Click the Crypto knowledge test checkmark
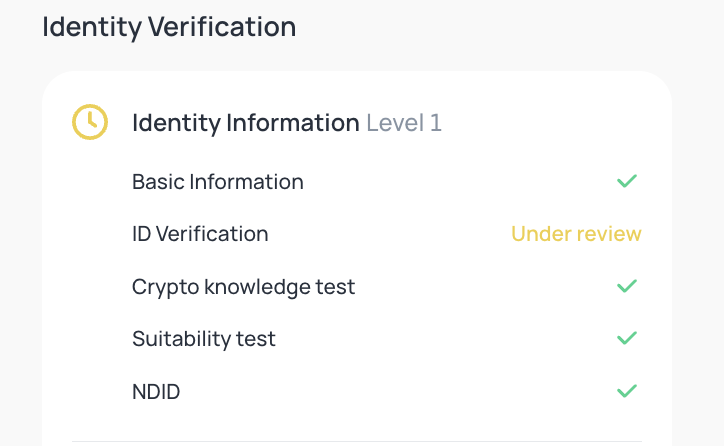 [x=627, y=286]
